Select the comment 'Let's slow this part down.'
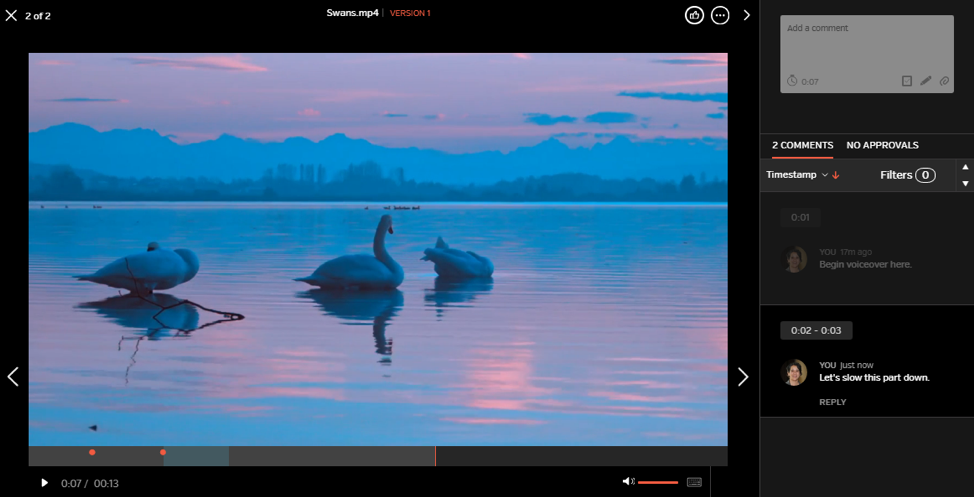 pos(874,378)
